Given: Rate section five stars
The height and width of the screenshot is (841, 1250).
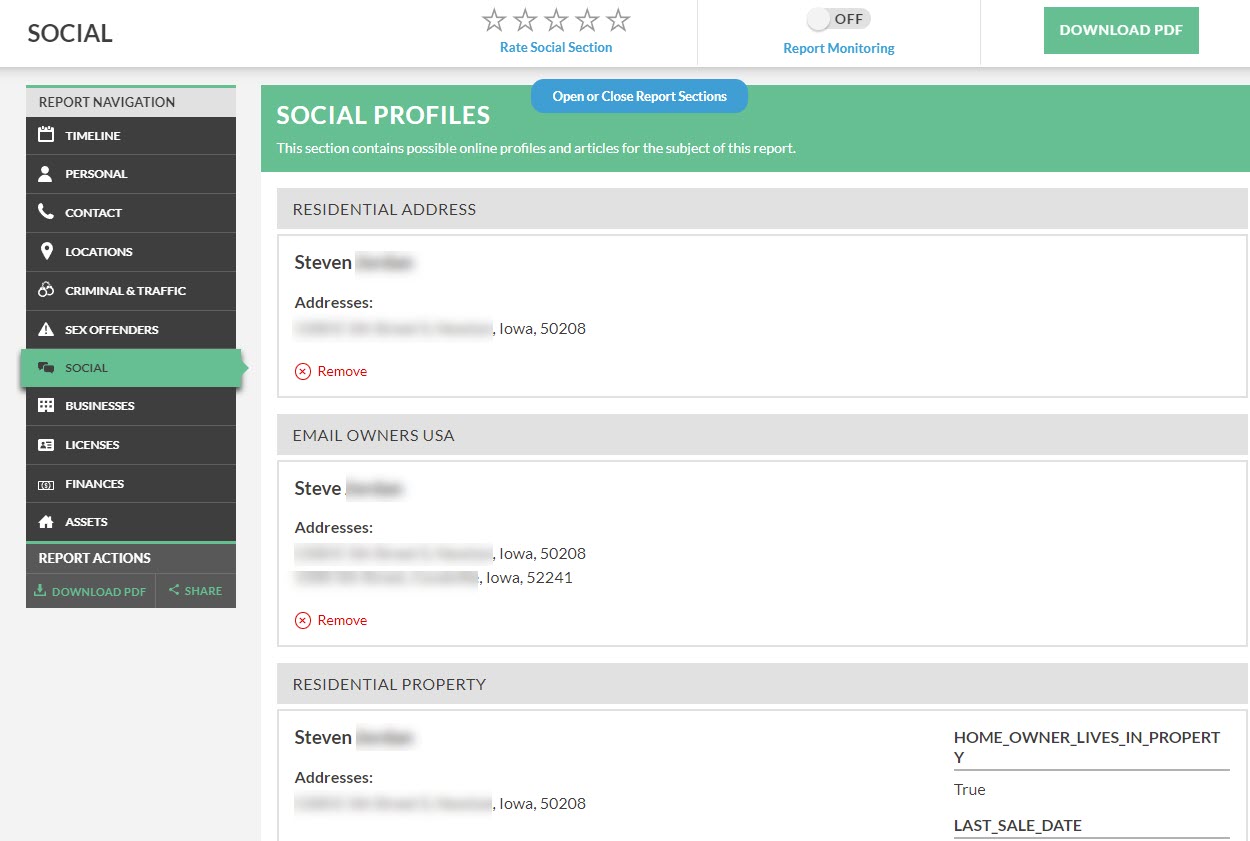Looking at the screenshot, I should tap(619, 20).
